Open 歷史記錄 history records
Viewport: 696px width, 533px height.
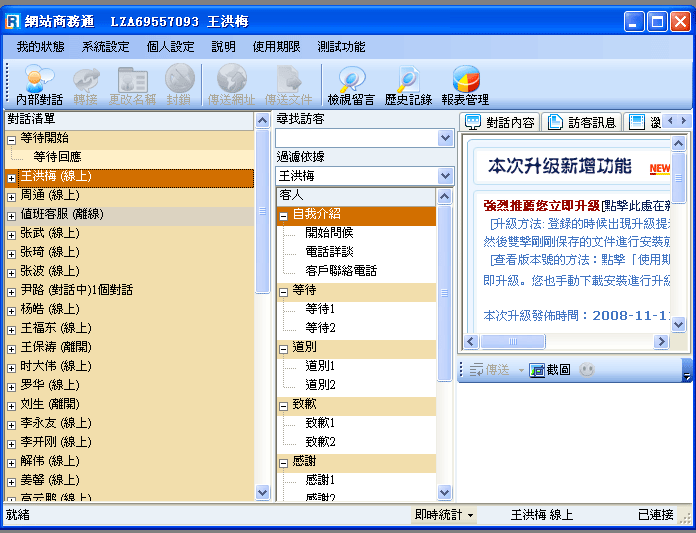(x=408, y=86)
